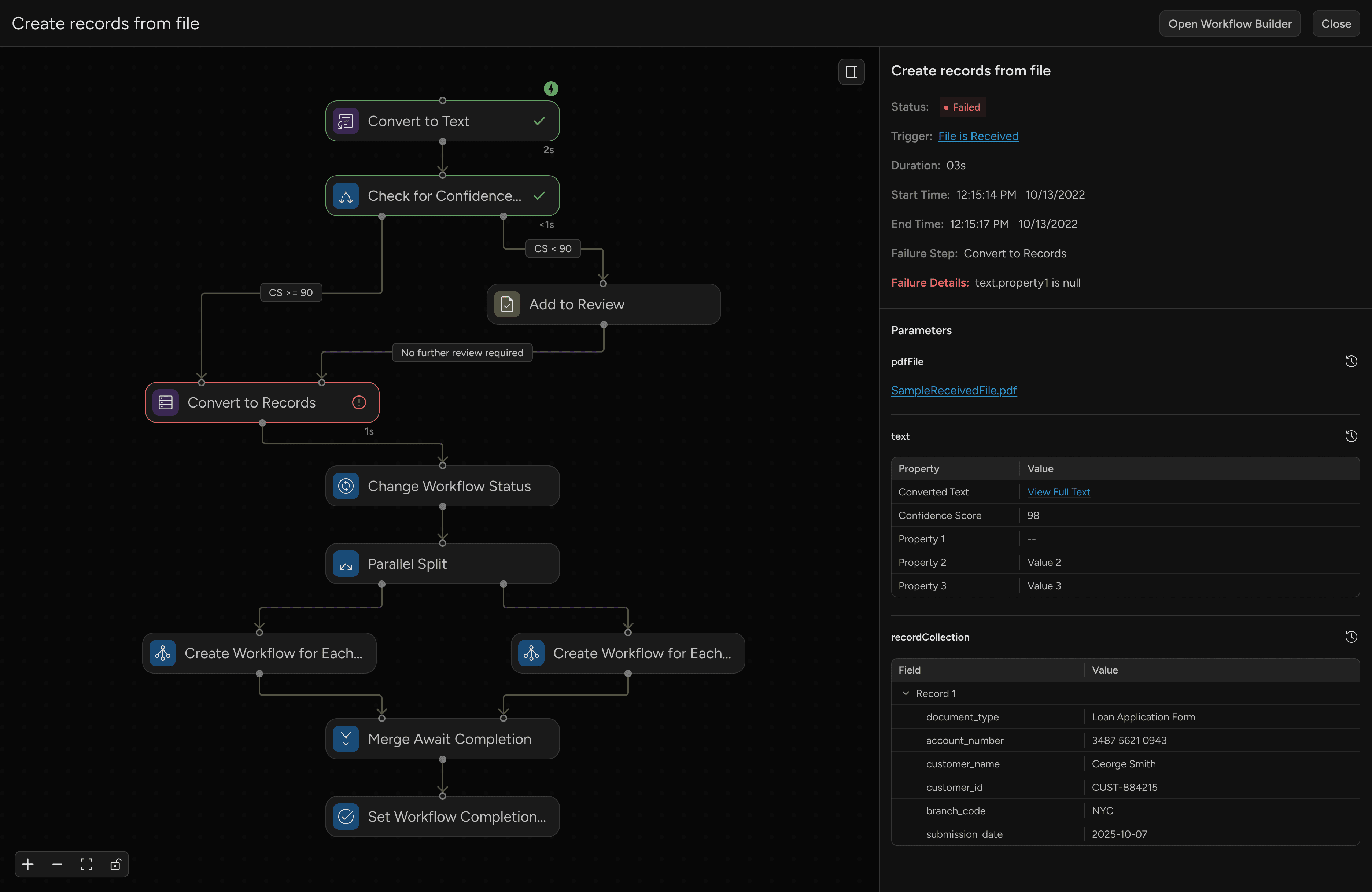Click the Convert to Text node icon
The width and height of the screenshot is (1372, 892).
(346, 121)
